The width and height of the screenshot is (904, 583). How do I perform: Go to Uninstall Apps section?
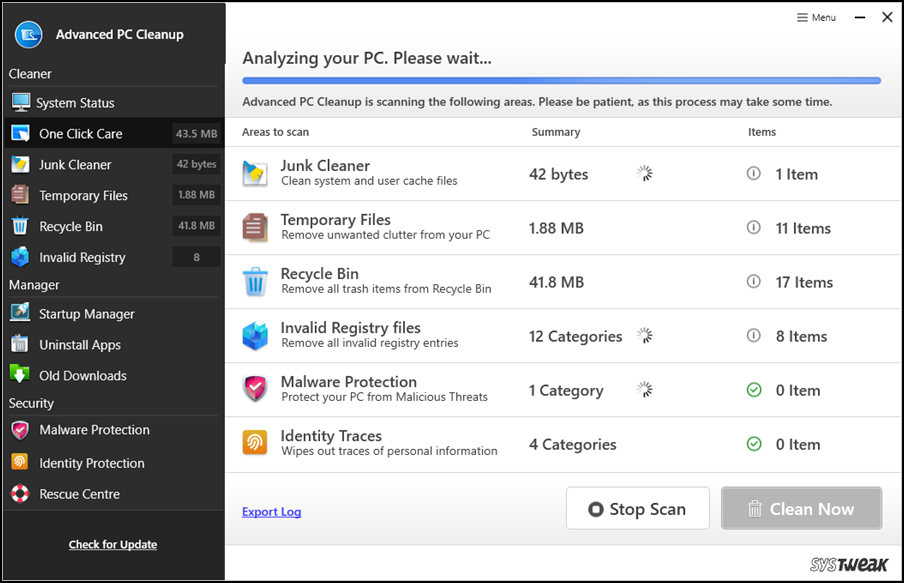(x=80, y=345)
